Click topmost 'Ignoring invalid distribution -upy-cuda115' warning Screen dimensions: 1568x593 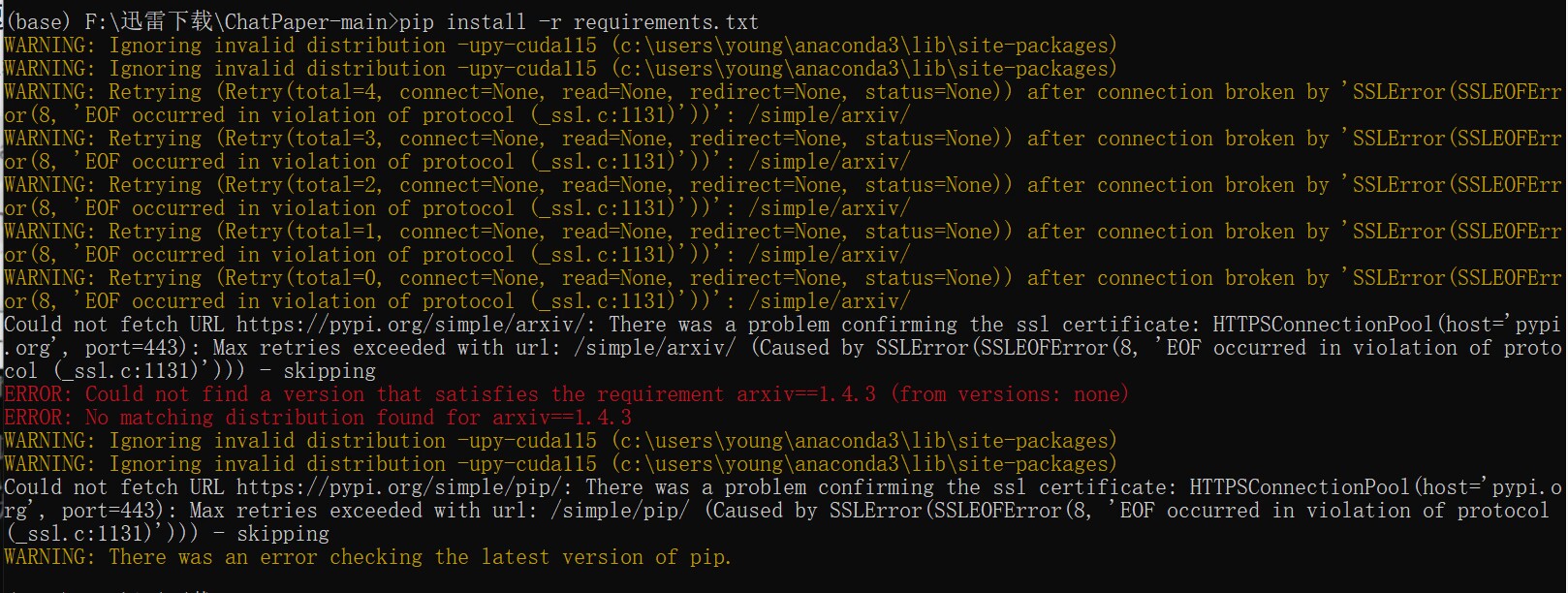560,46
